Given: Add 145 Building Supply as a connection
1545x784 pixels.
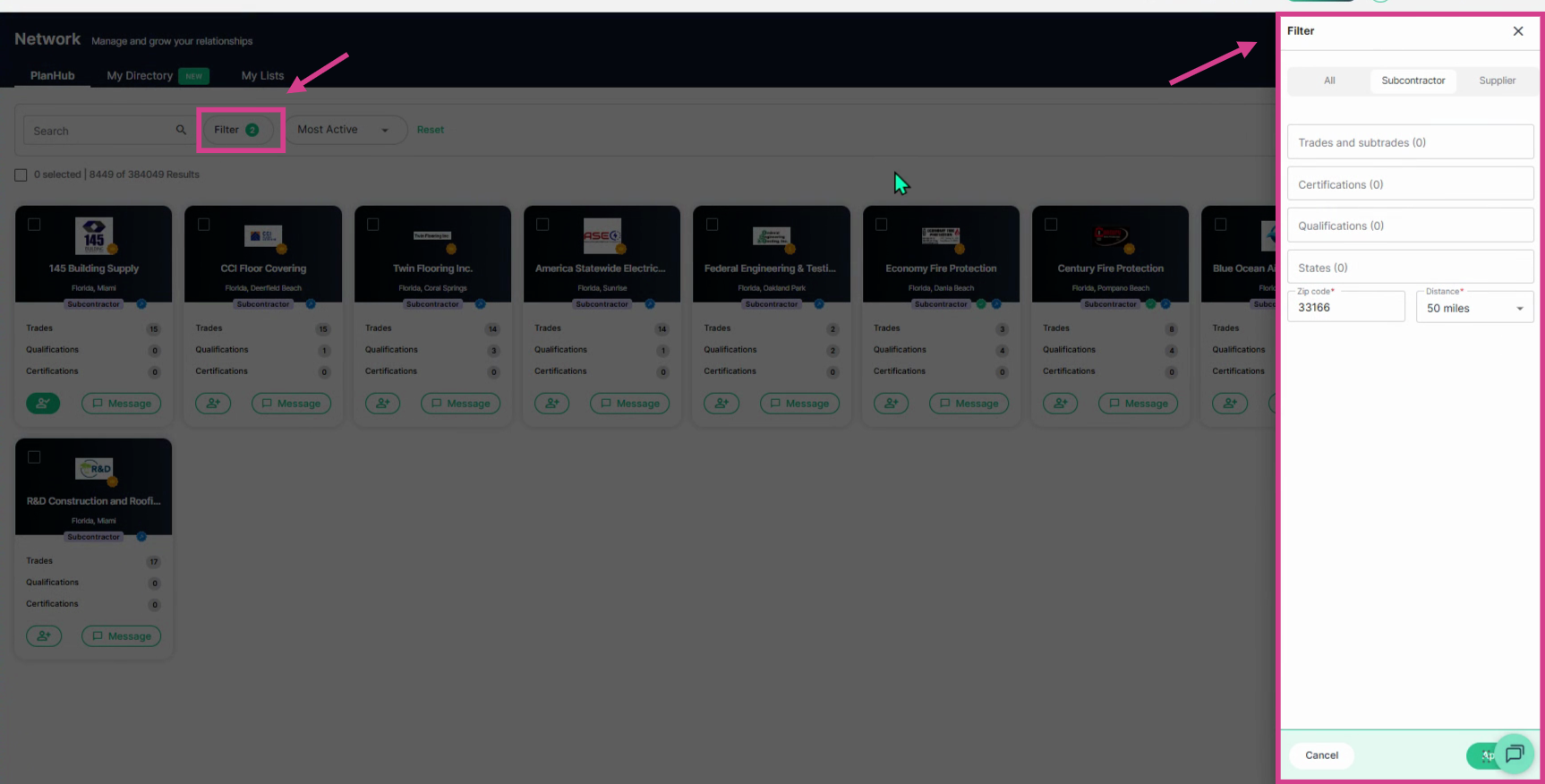Looking at the screenshot, I should [x=43, y=404].
